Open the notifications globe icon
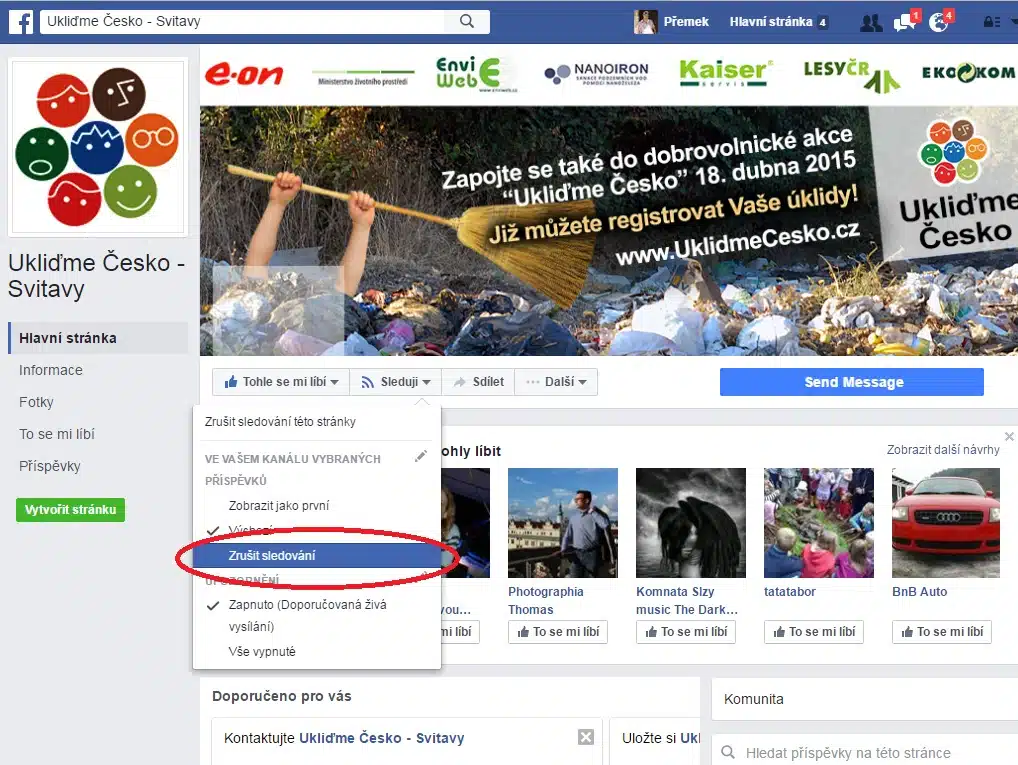 coord(939,22)
